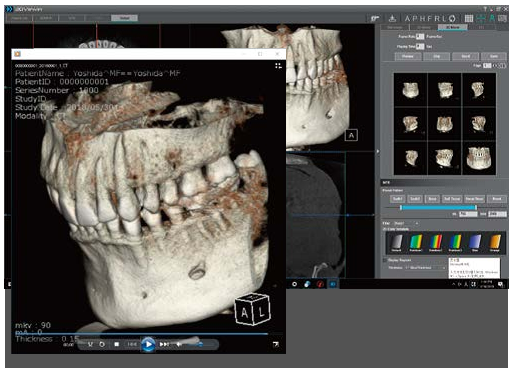Click the first preset pattern button
Screen dimensions: 512x371
397,199
